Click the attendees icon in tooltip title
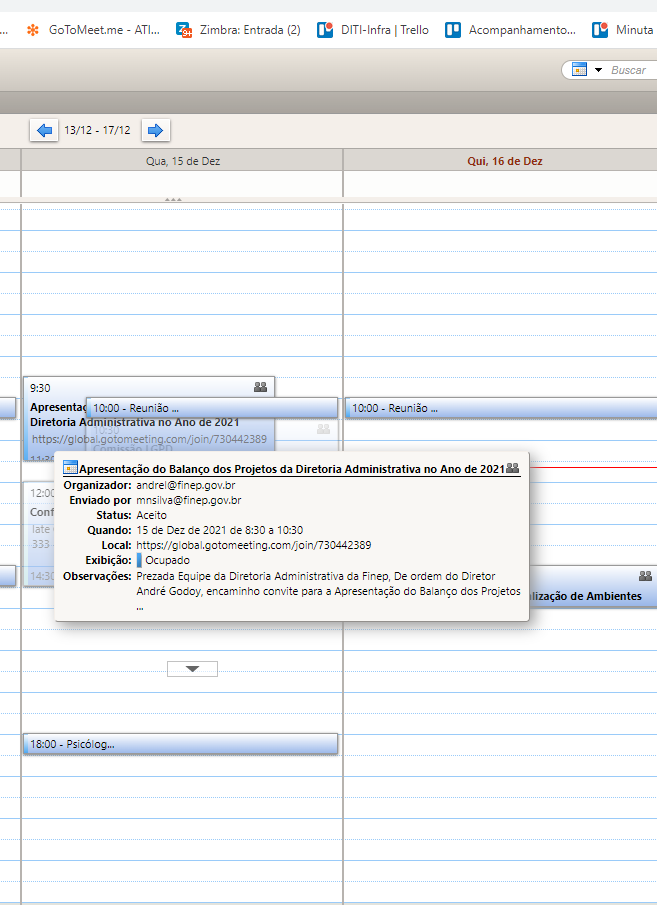657x905 pixels. 513,468
